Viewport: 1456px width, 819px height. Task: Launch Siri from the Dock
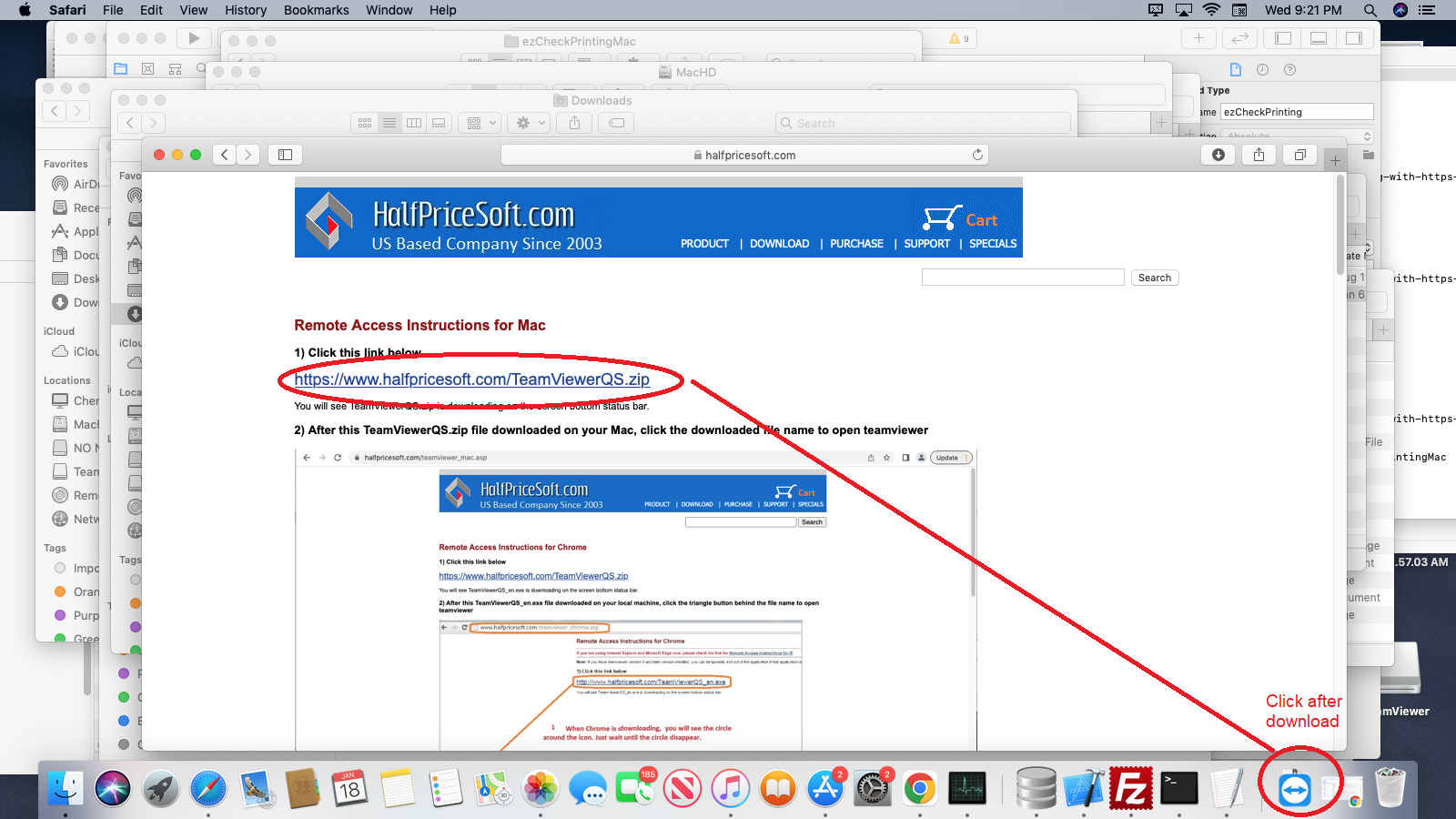[113, 789]
